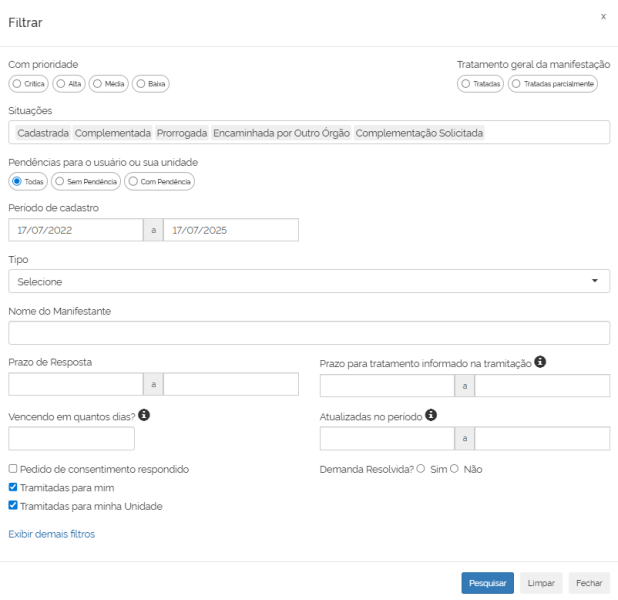This screenshot has width=618, height=600.
Task: Uncheck Tramitadas para minha Unidade
Action: point(13,506)
